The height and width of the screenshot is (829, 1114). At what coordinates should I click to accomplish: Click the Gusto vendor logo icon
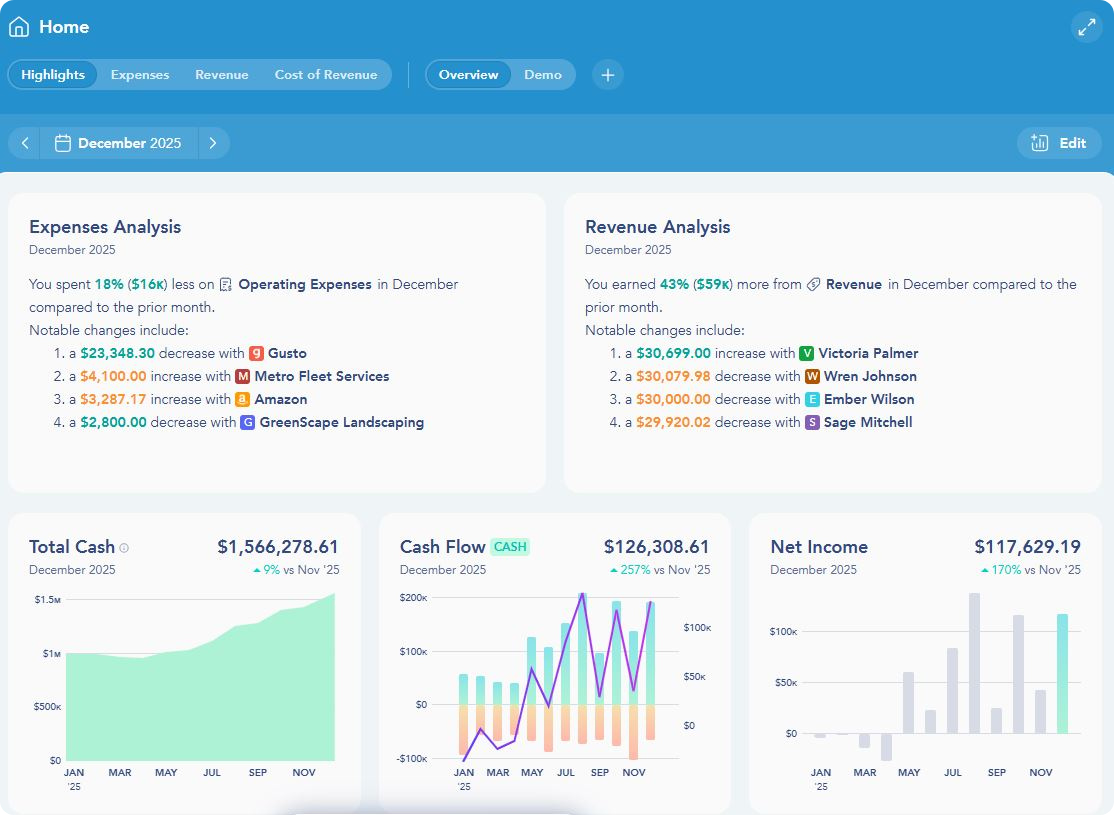click(x=256, y=353)
